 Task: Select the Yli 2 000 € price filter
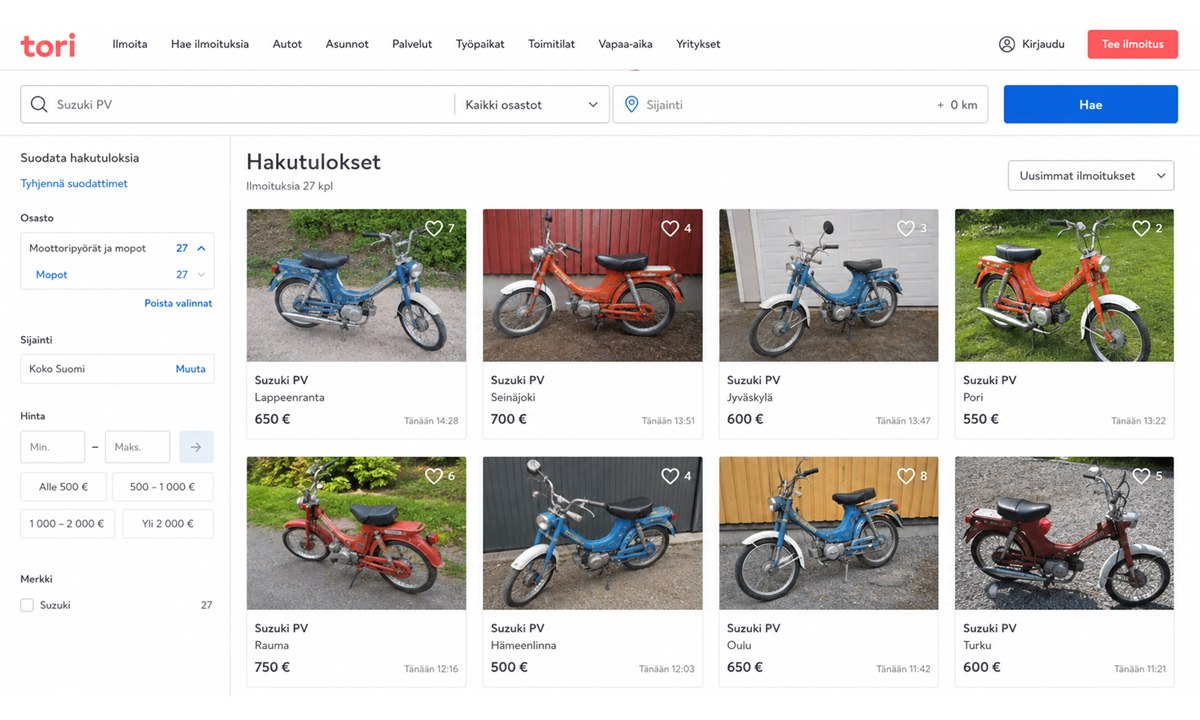(168, 524)
